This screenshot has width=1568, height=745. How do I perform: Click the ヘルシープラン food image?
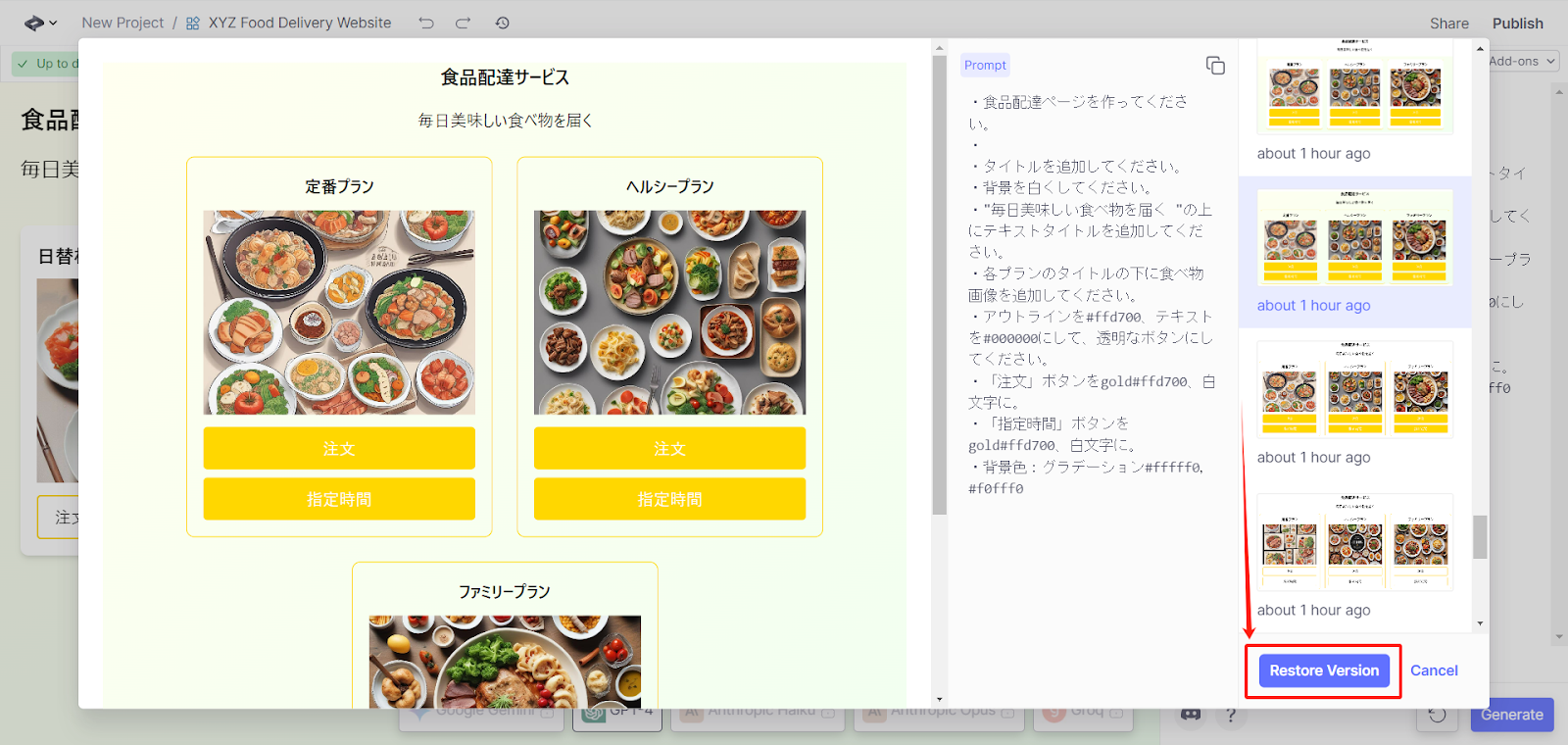pyautogui.click(x=669, y=312)
